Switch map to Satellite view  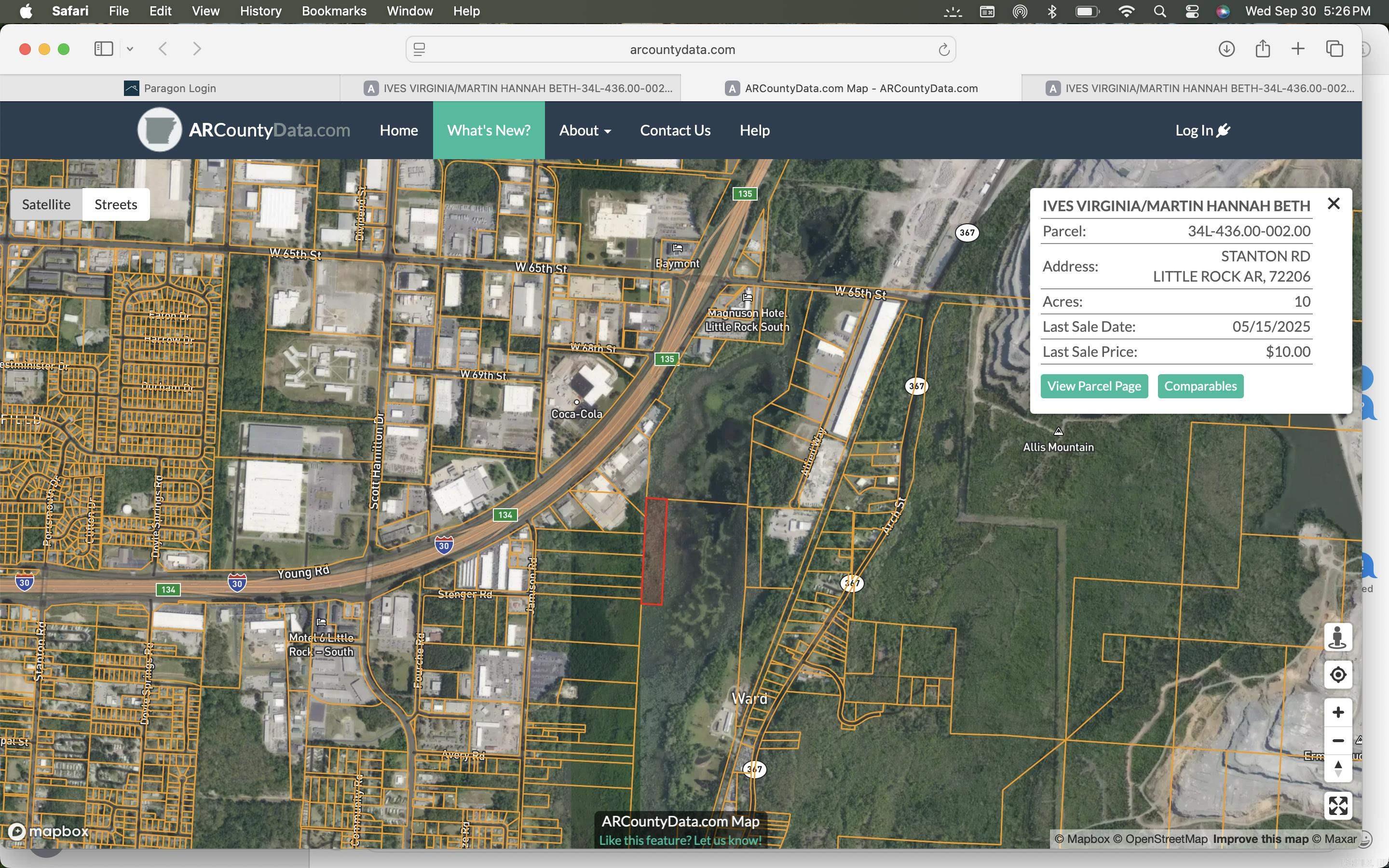tap(46, 204)
